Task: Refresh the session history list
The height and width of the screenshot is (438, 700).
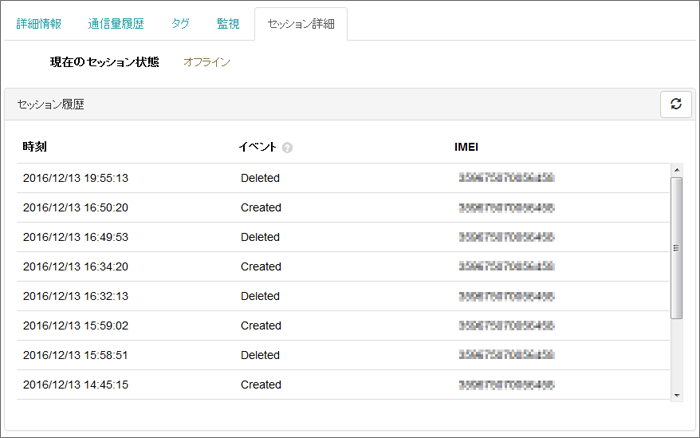Action: (x=675, y=104)
